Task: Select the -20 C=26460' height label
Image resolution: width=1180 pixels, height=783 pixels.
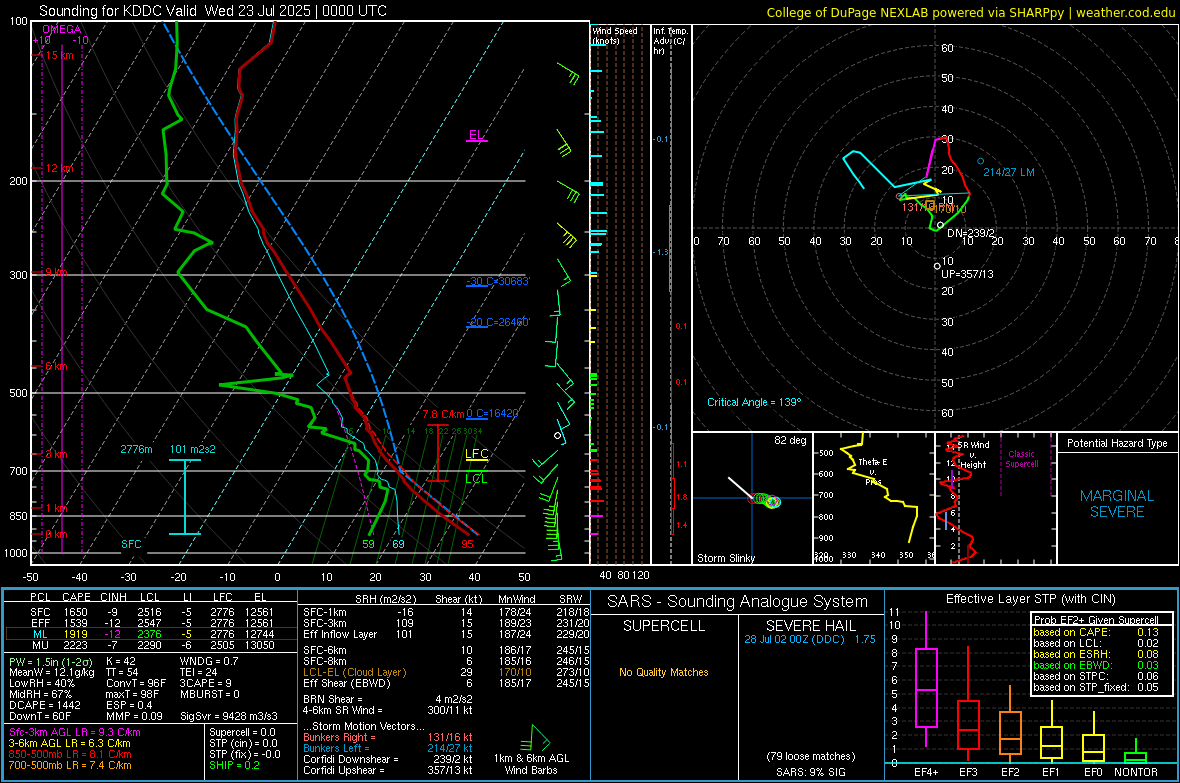Action: pyautogui.click(x=498, y=321)
